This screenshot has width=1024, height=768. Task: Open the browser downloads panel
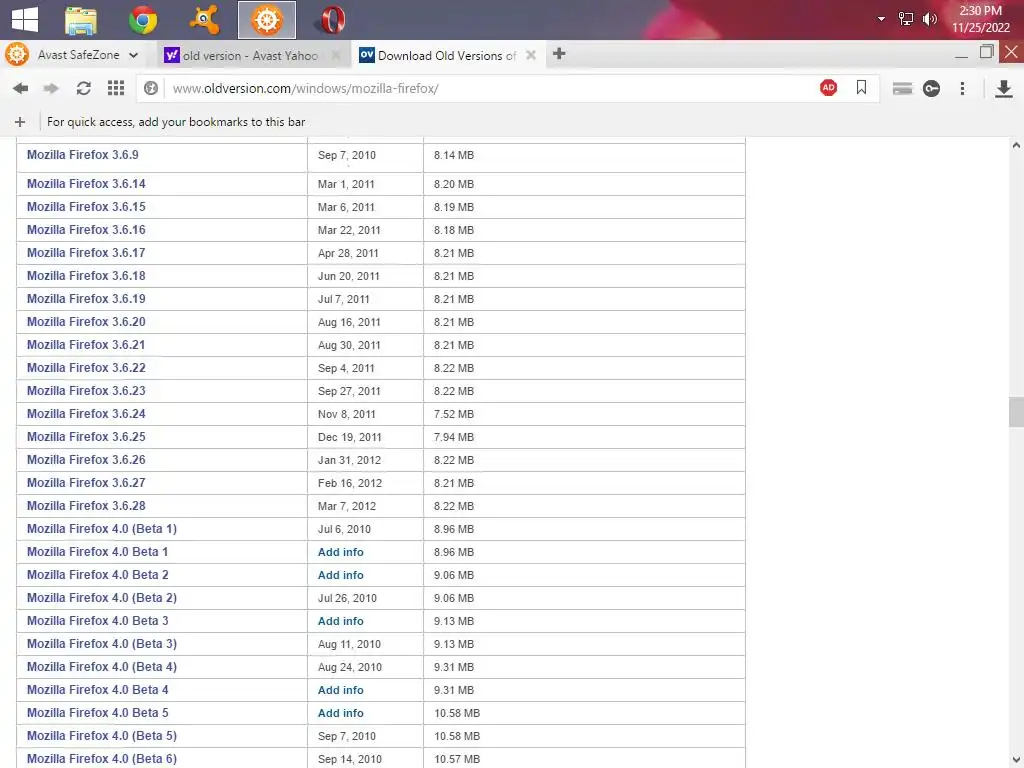pos(1003,88)
